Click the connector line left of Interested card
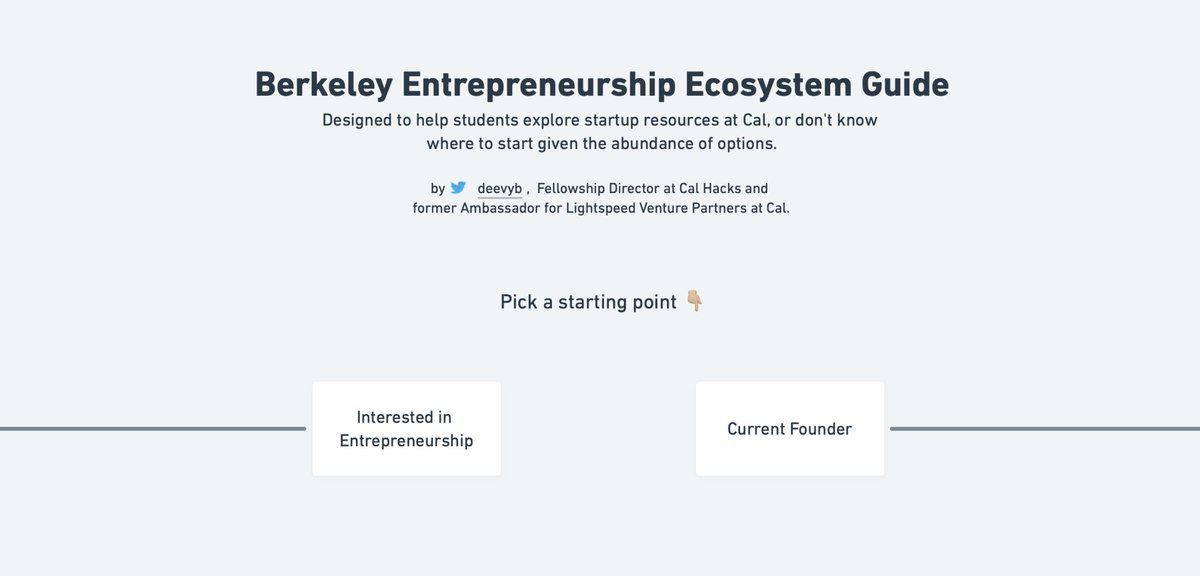The width and height of the screenshot is (1200, 576). pyautogui.click(x=150, y=429)
